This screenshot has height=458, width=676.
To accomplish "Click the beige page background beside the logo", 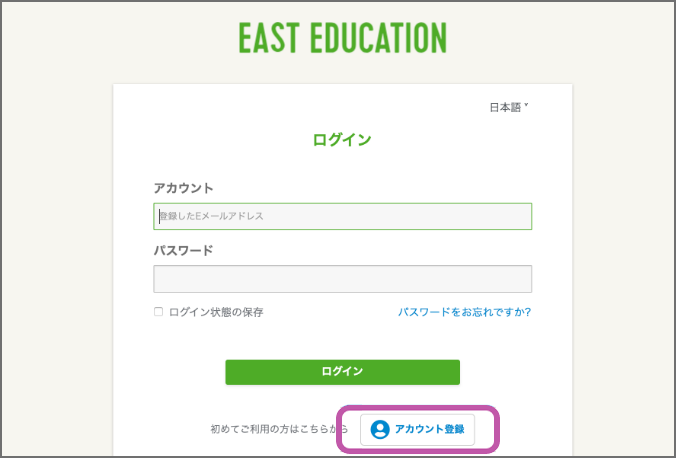I will pos(560,39).
